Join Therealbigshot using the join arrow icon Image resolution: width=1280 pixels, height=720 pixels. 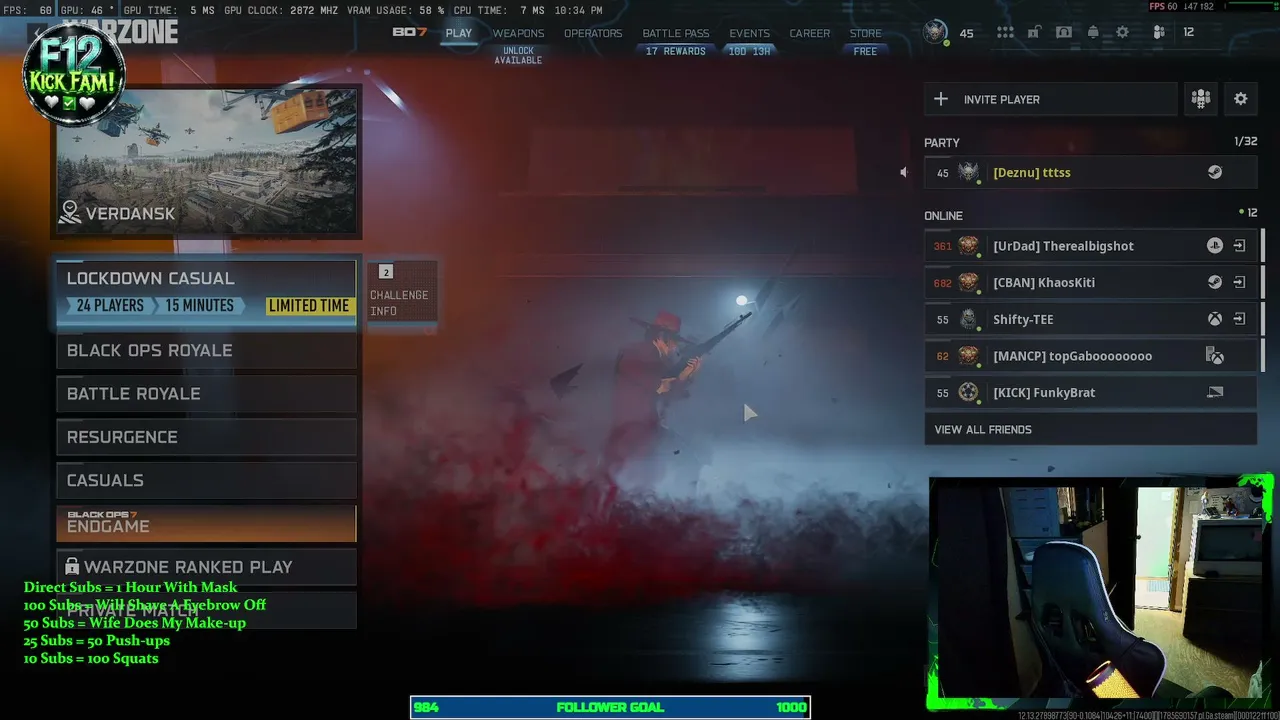click(x=1239, y=246)
